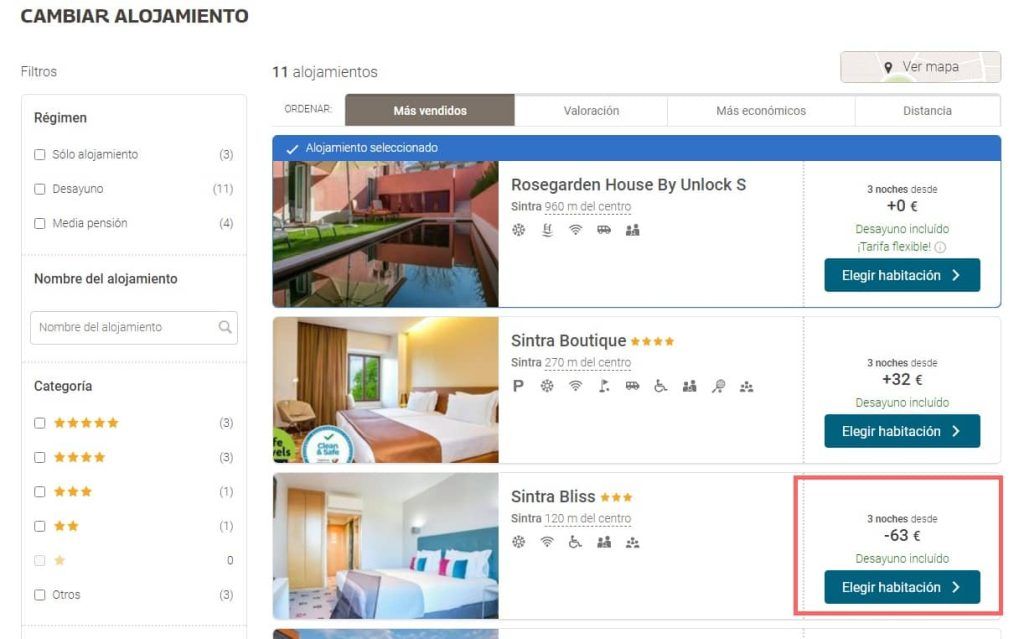The width and height of the screenshot is (1024, 639).
Task: Click family icon for Rosegarden House
Action: 632,230
